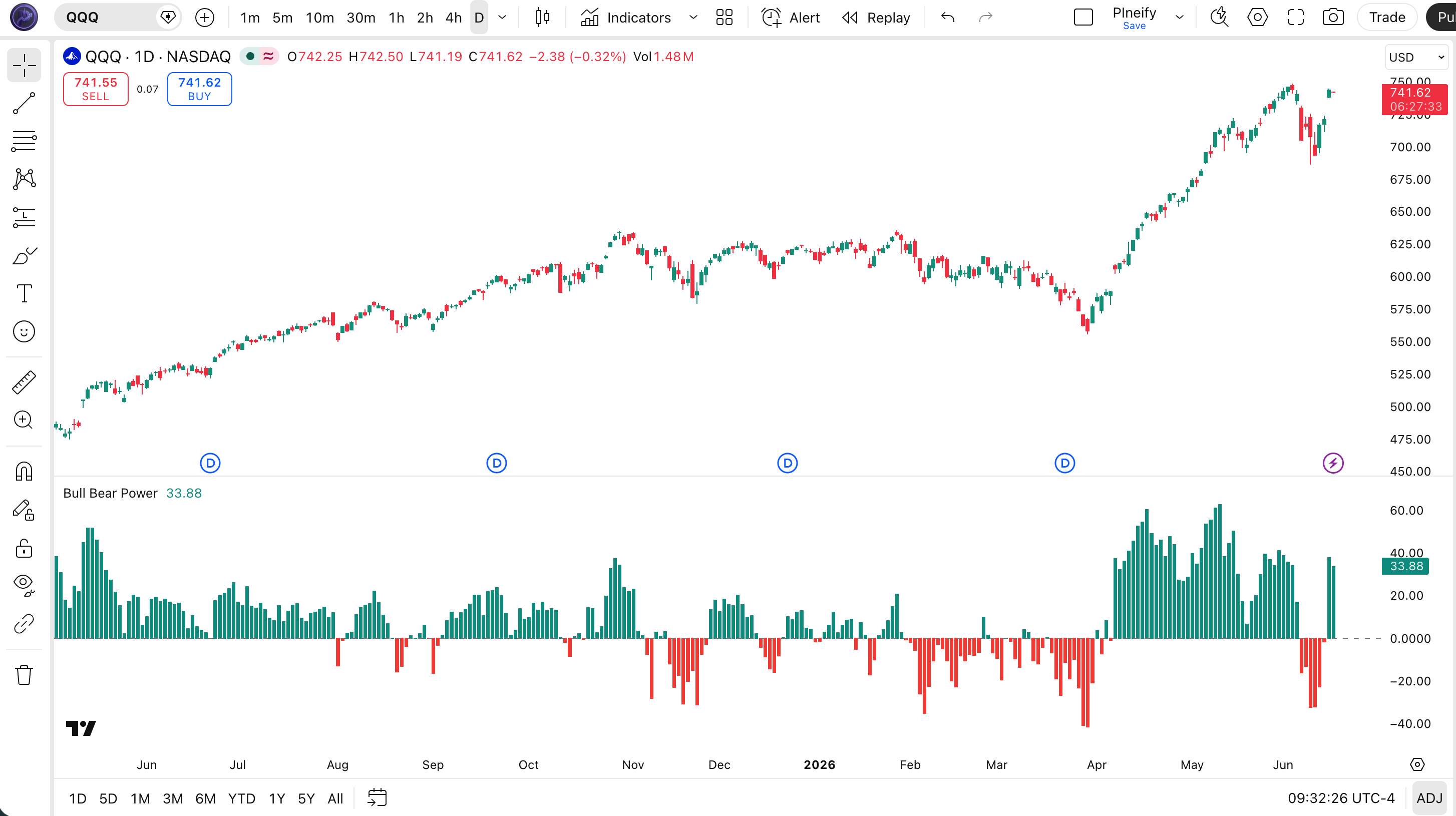Image resolution: width=1456 pixels, height=816 pixels.
Task: Select the D daily timeframe
Action: [x=479, y=18]
